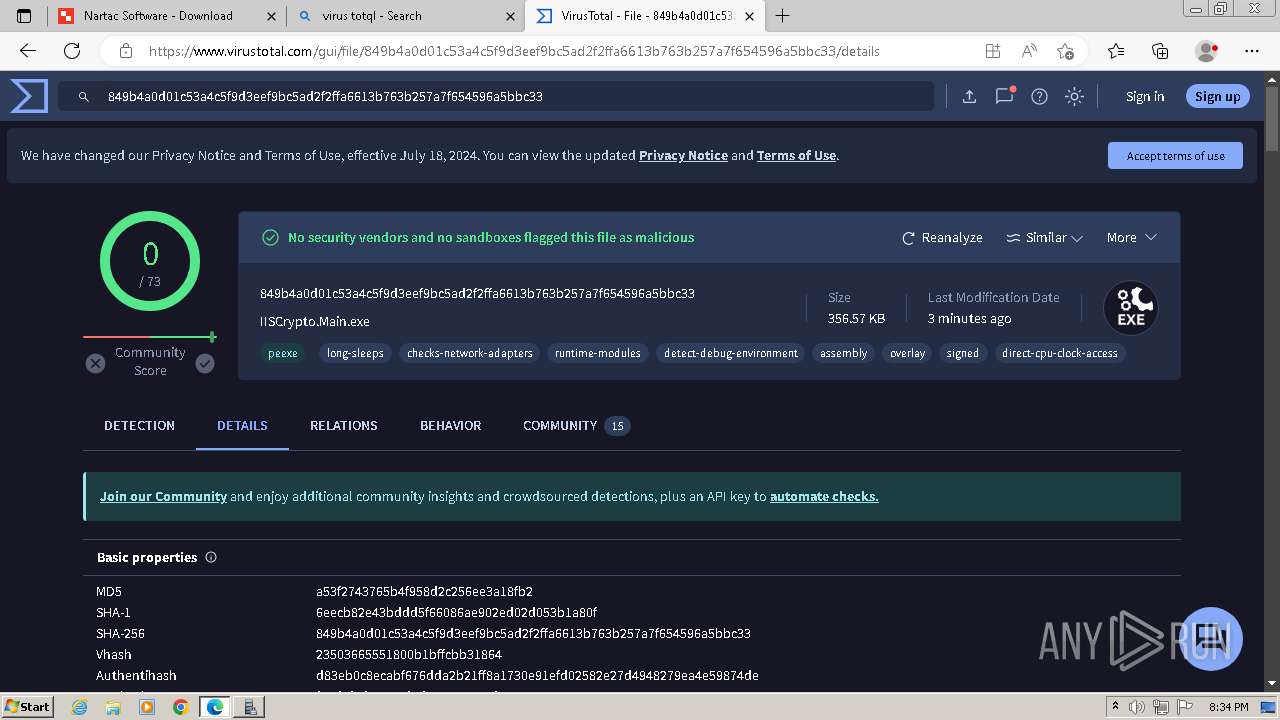Click the apps grid icon in address bar
Viewport: 1280px width, 720px height.
(x=992, y=51)
